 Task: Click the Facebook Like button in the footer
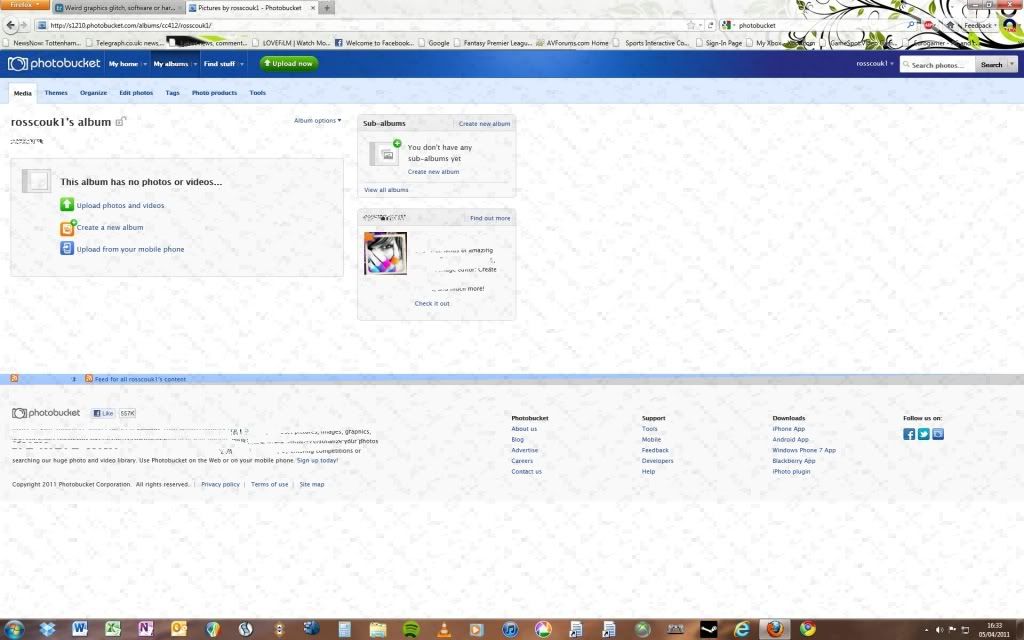(104, 413)
